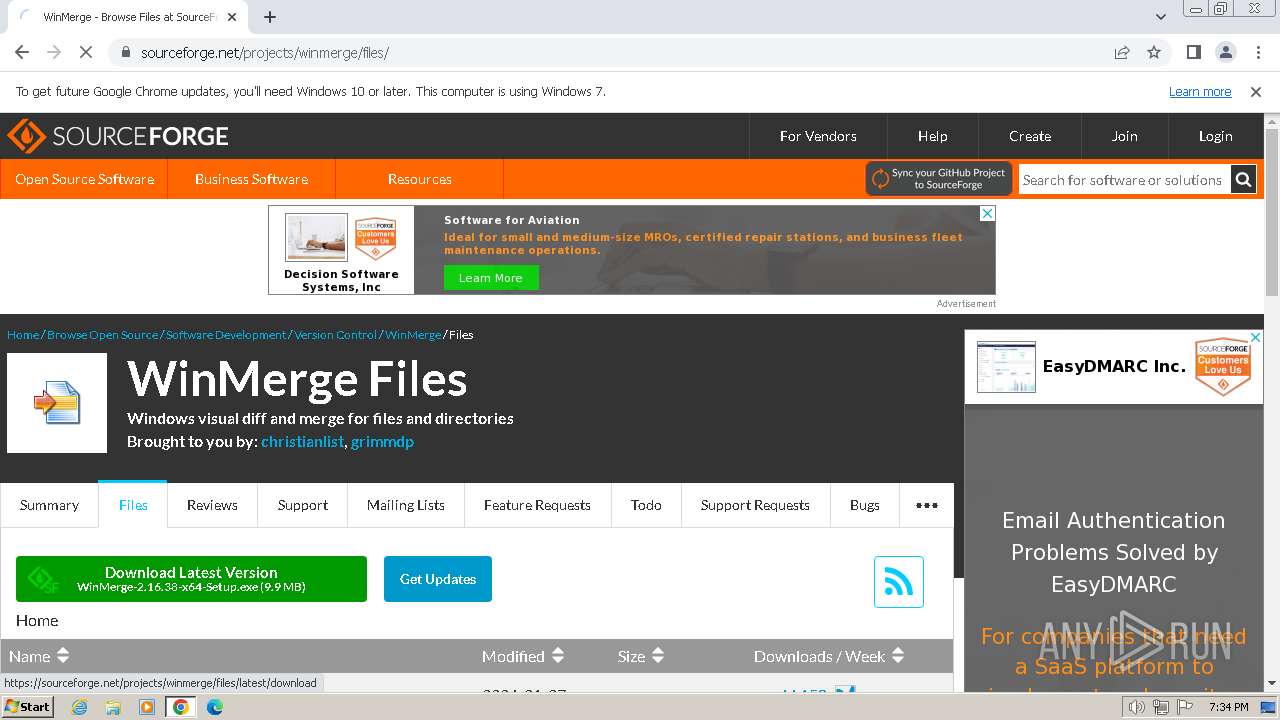
Task: Open Open Source Software menu
Action: [84, 179]
